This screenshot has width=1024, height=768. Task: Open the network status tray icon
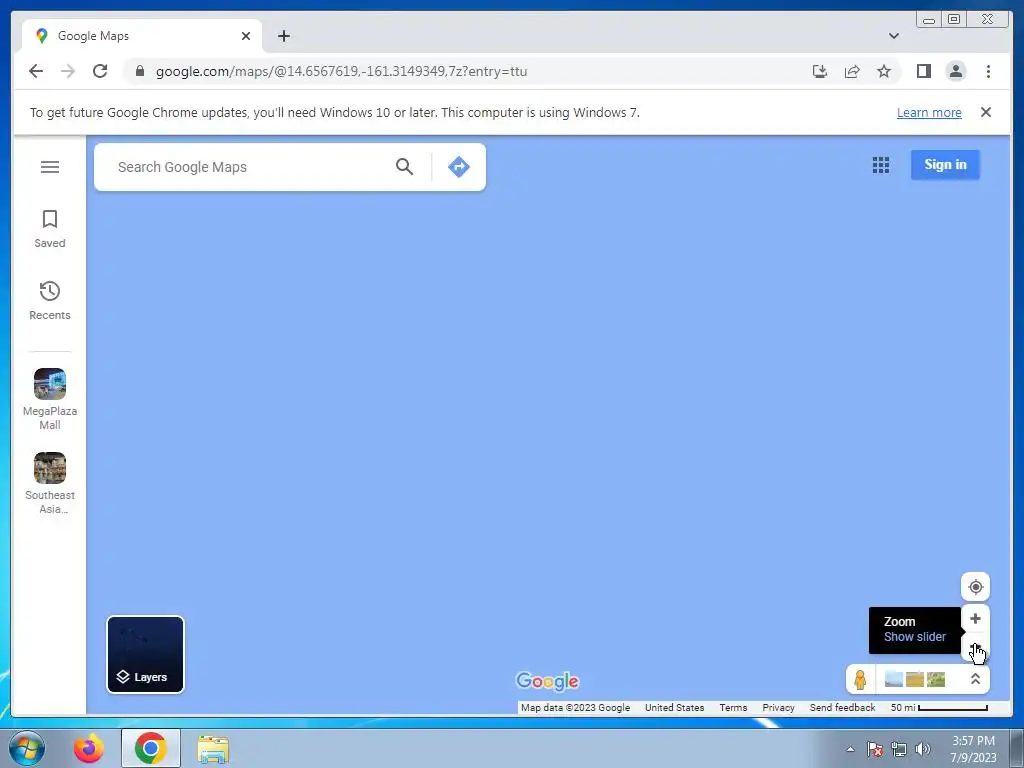pyautogui.click(x=899, y=749)
